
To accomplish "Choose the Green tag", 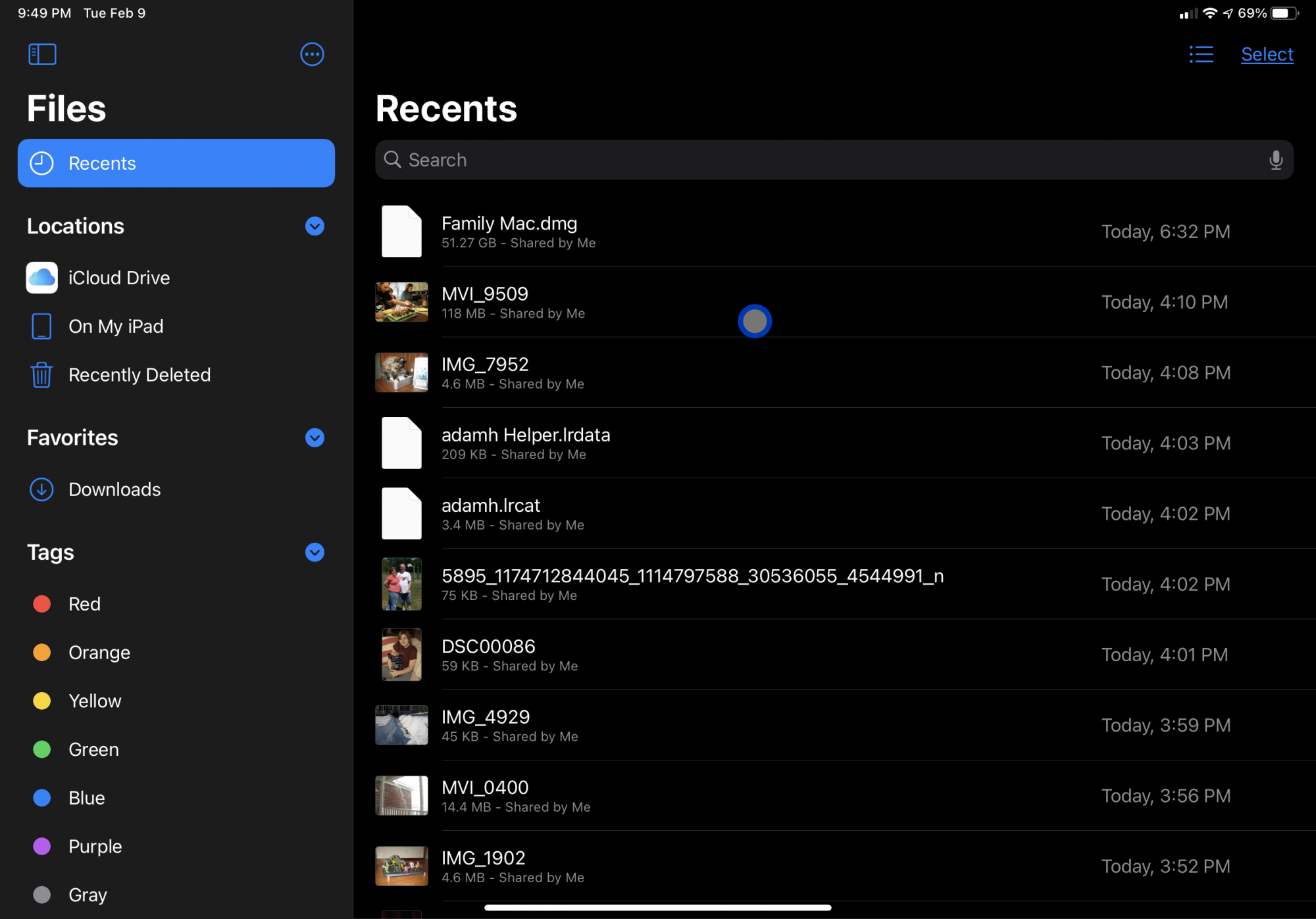I will (x=93, y=749).
